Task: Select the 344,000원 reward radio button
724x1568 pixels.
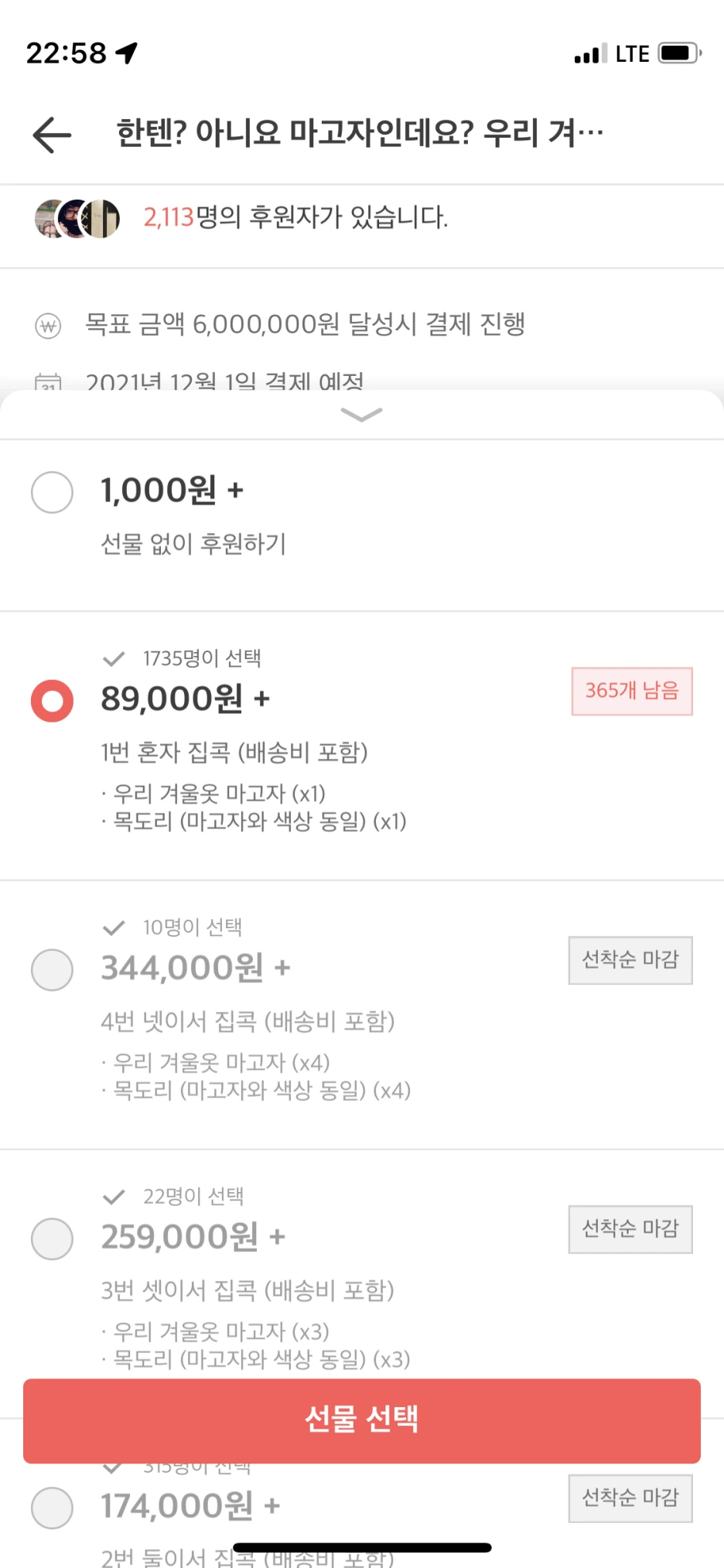Action: 52,969
